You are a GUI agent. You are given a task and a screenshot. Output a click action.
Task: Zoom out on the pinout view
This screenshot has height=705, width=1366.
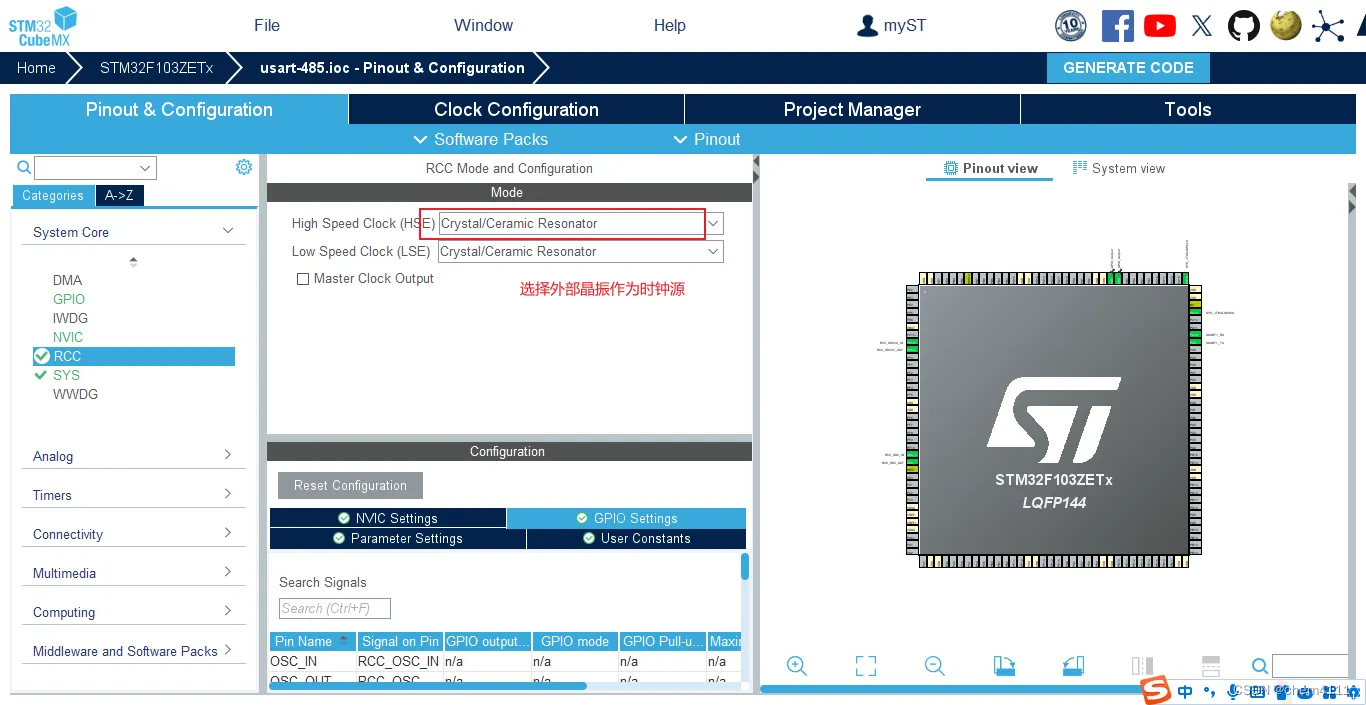point(935,666)
